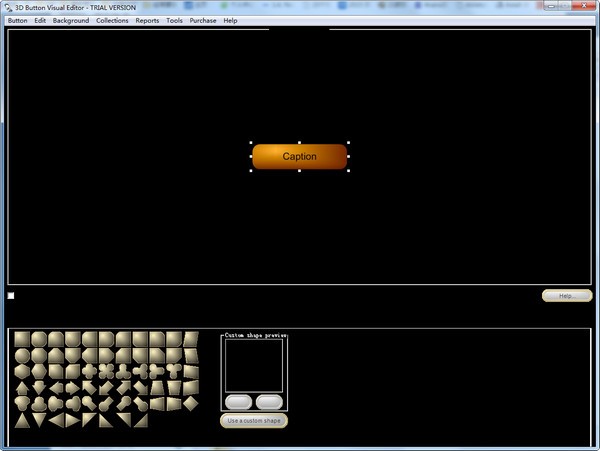The width and height of the screenshot is (600, 451).
Task: Select the upward-pointing triangle shape
Action: point(22,420)
